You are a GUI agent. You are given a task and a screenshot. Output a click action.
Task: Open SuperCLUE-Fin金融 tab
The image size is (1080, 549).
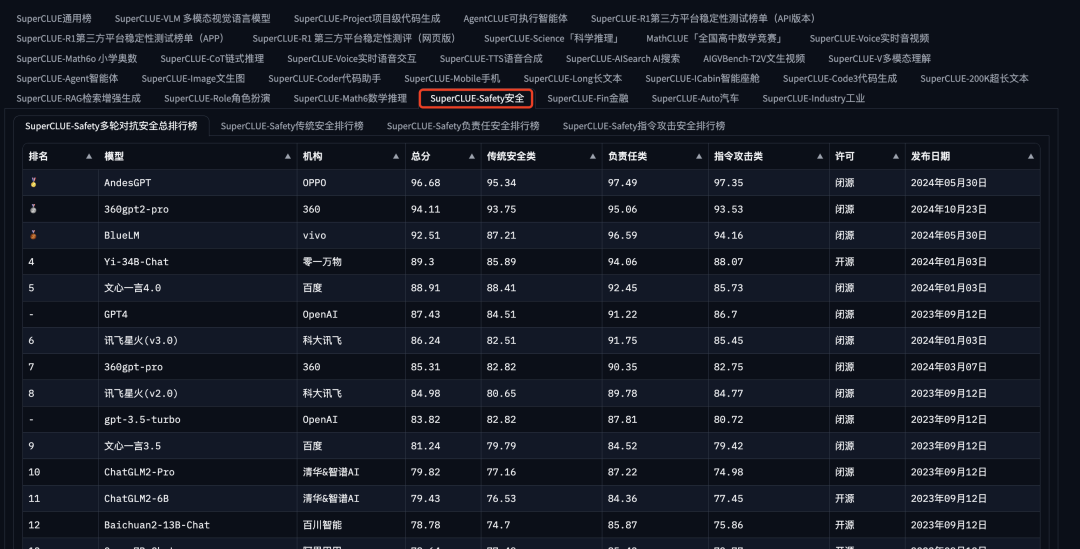[x=588, y=99]
